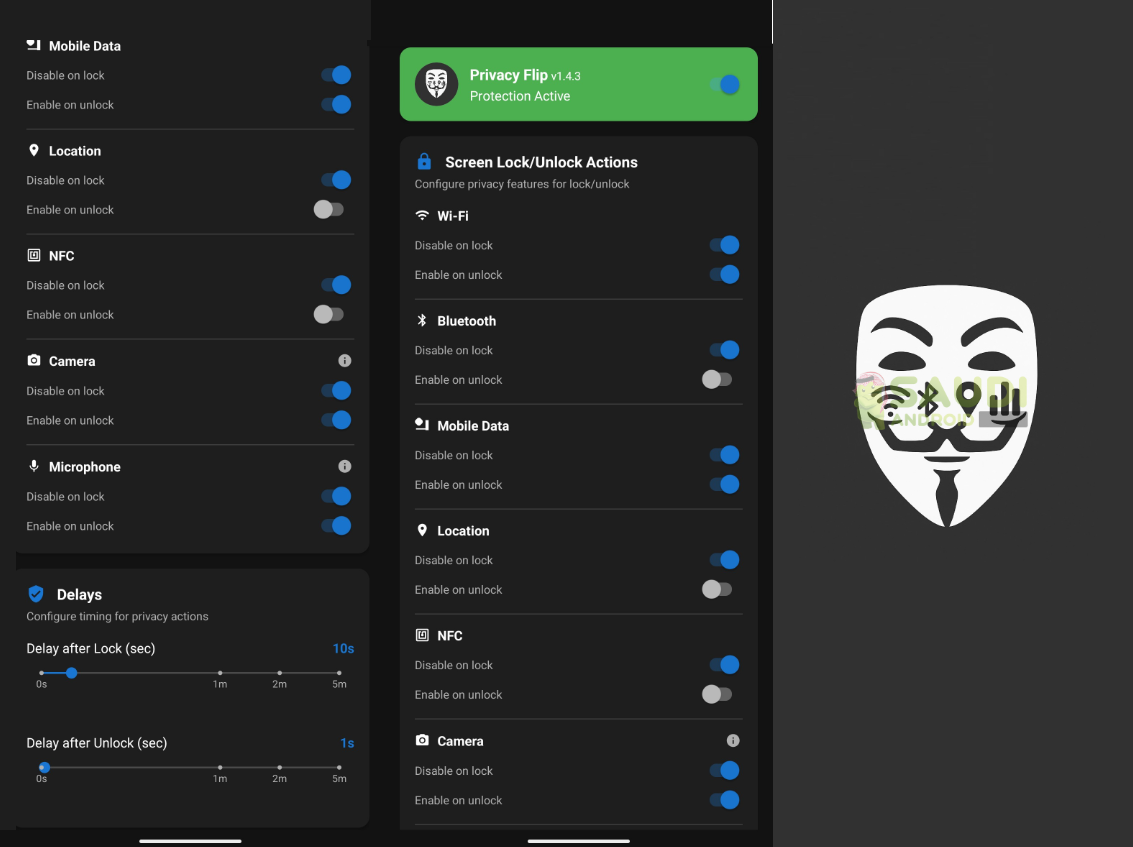Tap the left panel navigation bar handle
Screen dimensions: 1133x847
point(190,840)
